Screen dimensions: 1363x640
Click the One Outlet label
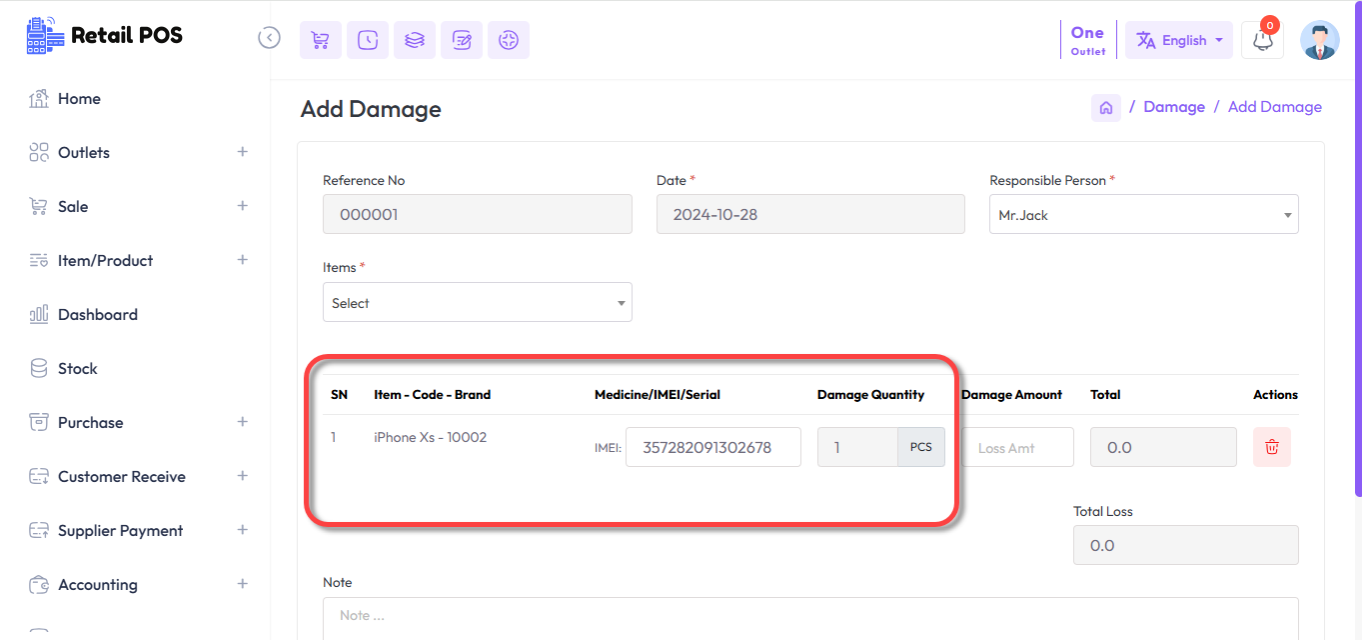click(1087, 40)
